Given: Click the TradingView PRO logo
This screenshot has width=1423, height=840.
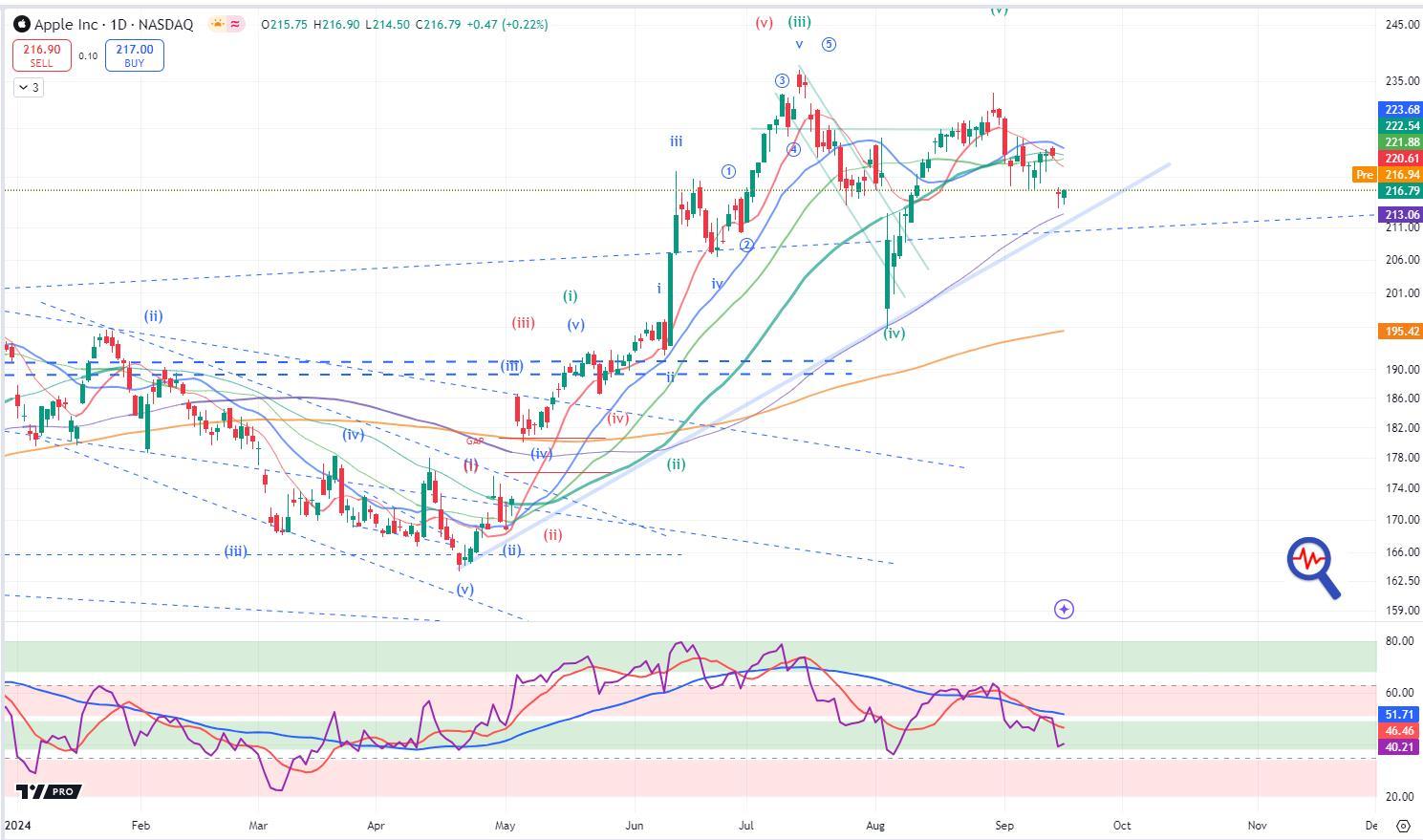Looking at the screenshot, I should click(x=48, y=791).
